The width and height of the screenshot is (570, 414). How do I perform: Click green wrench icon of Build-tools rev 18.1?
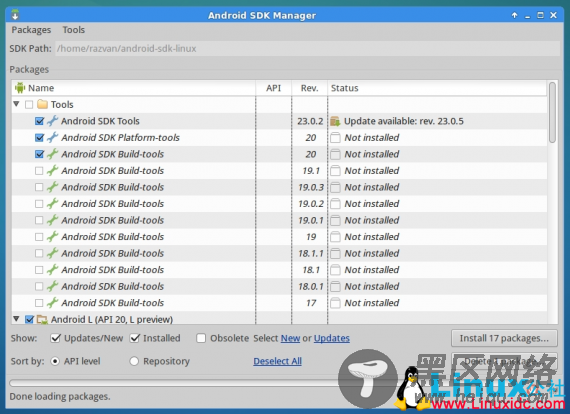[x=53, y=270]
